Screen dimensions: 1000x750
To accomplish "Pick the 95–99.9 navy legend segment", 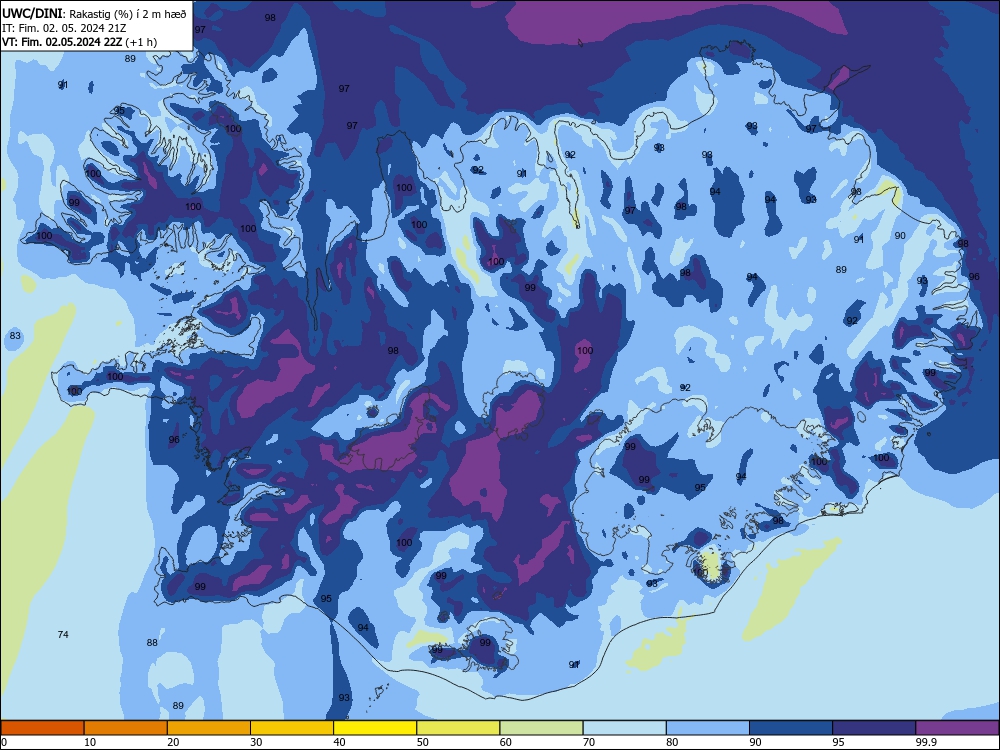I will click(x=874, y=728).
